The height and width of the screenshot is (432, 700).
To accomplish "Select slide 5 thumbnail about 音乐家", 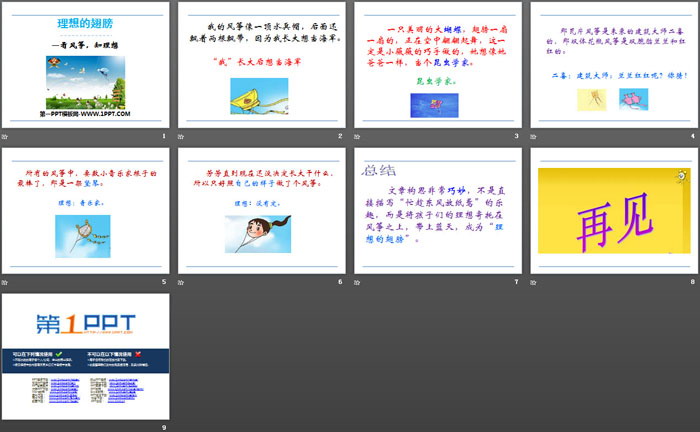I will (85, 211).
